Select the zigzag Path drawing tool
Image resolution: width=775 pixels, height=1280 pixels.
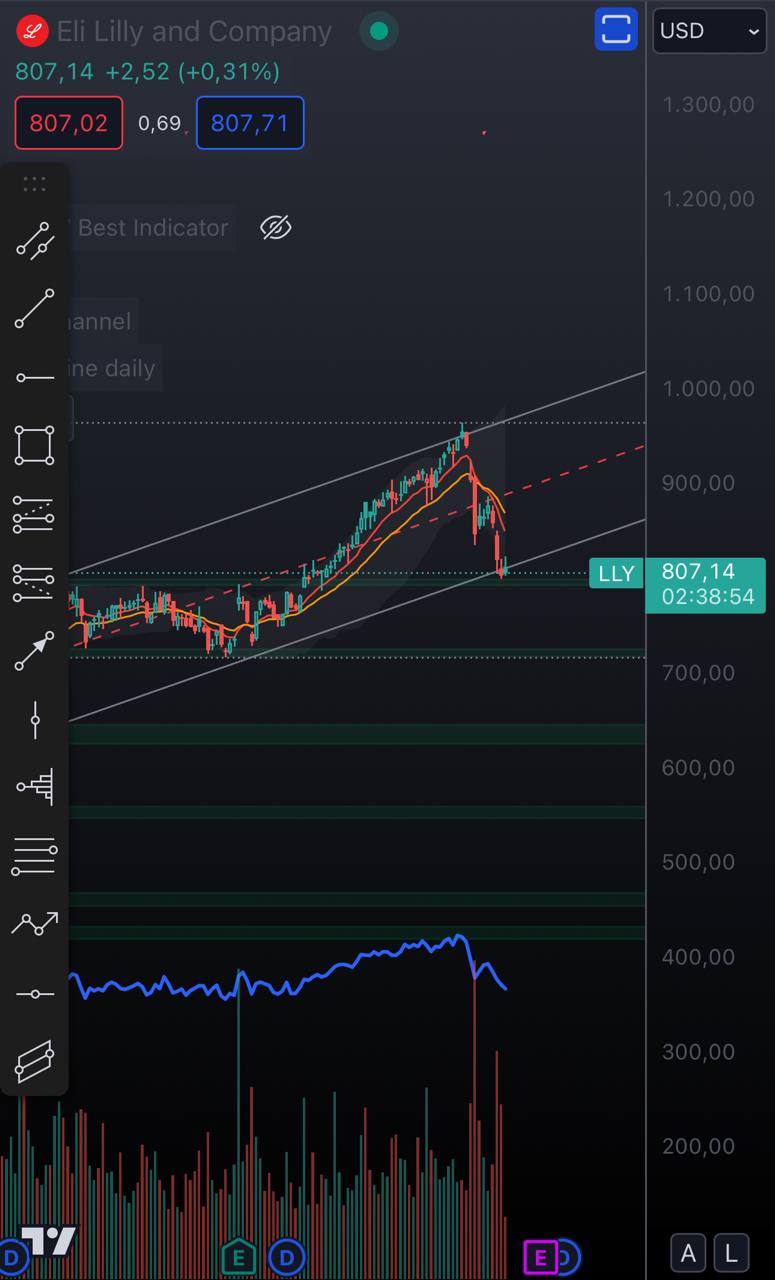(x=34, y=924)
